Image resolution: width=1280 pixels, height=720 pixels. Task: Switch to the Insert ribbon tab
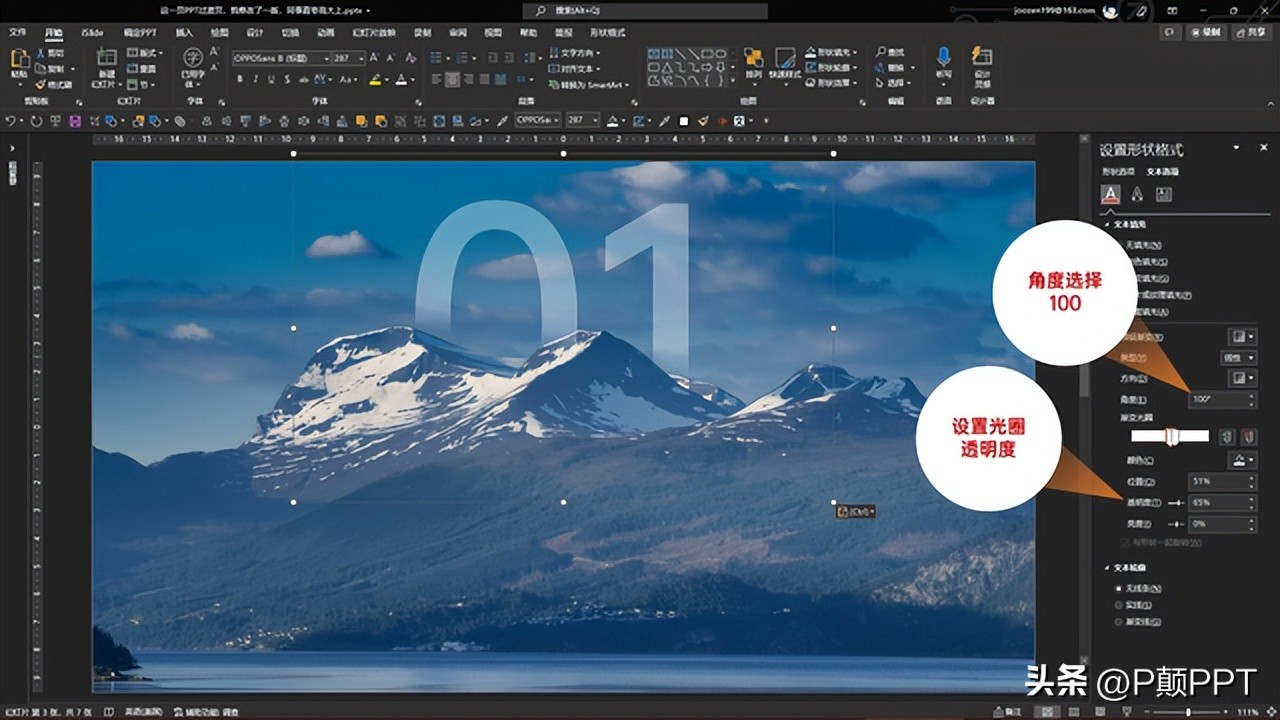point(184,33)
